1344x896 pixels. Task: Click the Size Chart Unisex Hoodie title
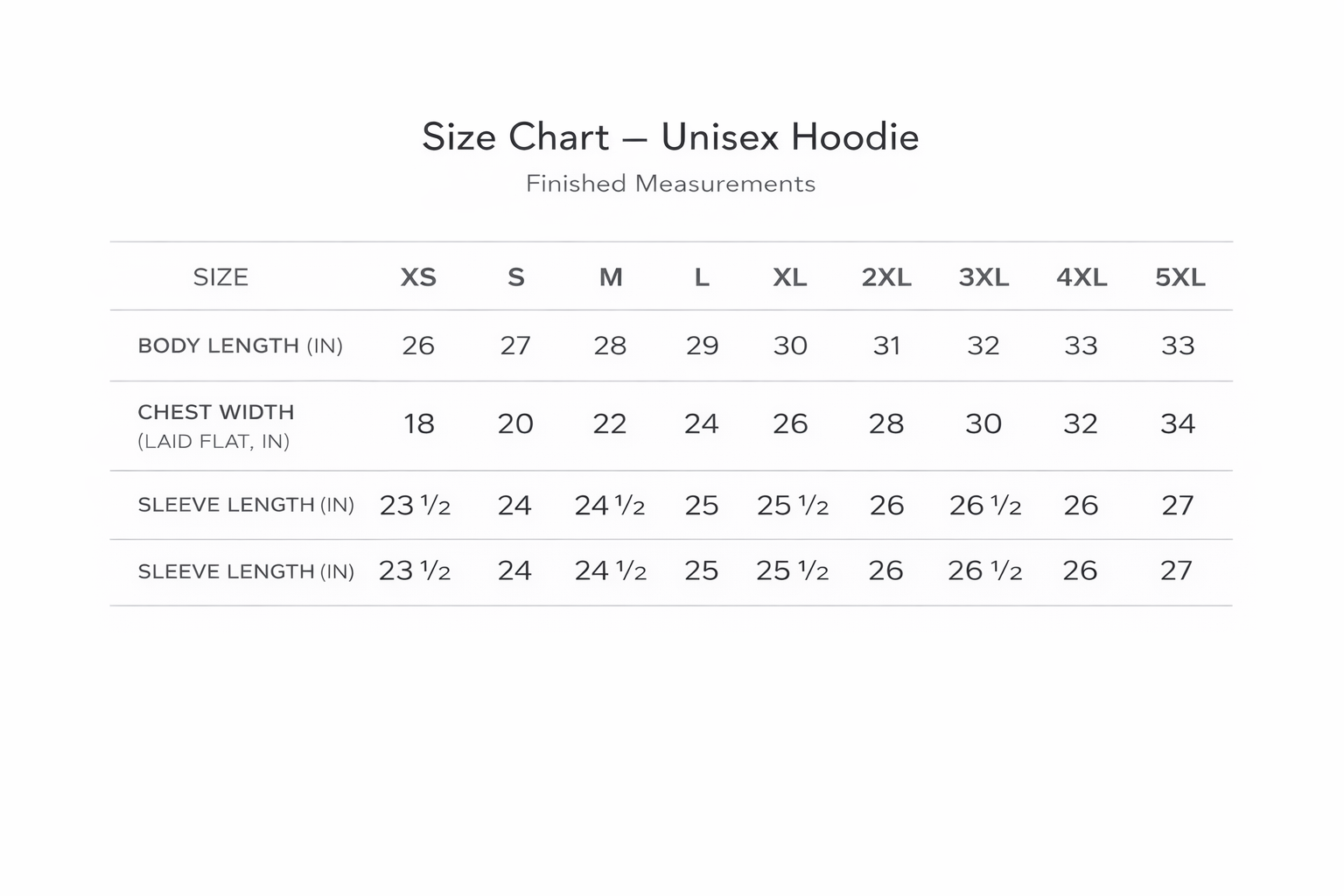coord(670,137)
